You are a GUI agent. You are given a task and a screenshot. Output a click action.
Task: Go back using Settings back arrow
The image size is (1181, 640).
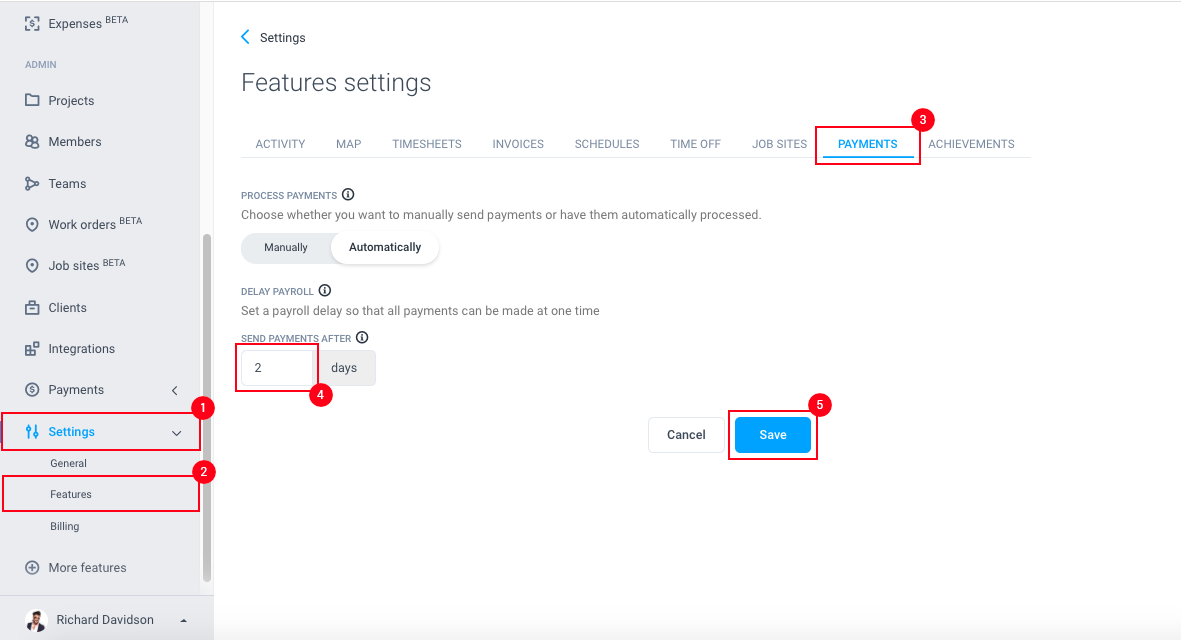coord(246,37)
